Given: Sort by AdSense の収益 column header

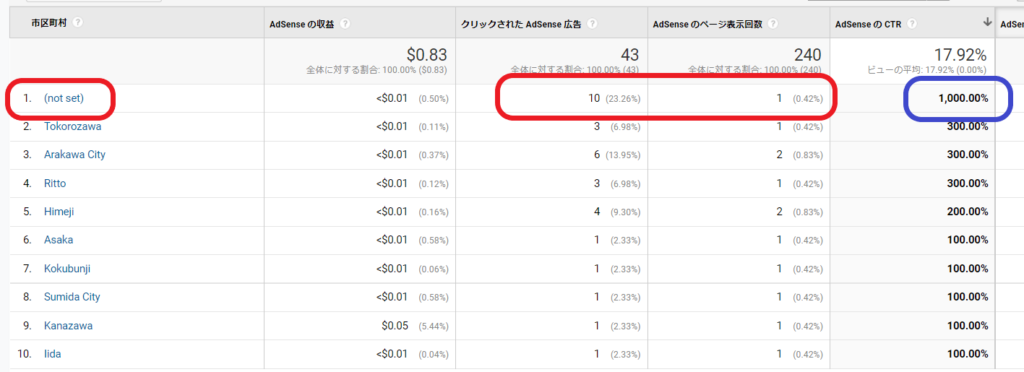Looking at the screenshot, I should (x=302, y=24).
